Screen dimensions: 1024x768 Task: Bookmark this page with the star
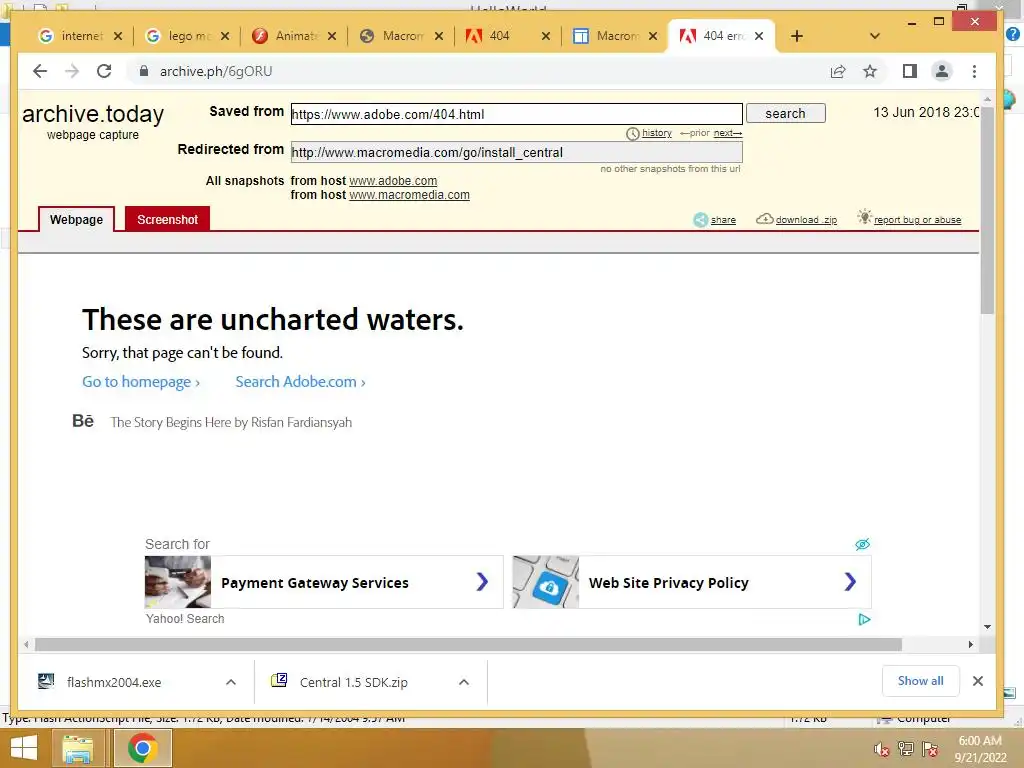pos(870,71)
